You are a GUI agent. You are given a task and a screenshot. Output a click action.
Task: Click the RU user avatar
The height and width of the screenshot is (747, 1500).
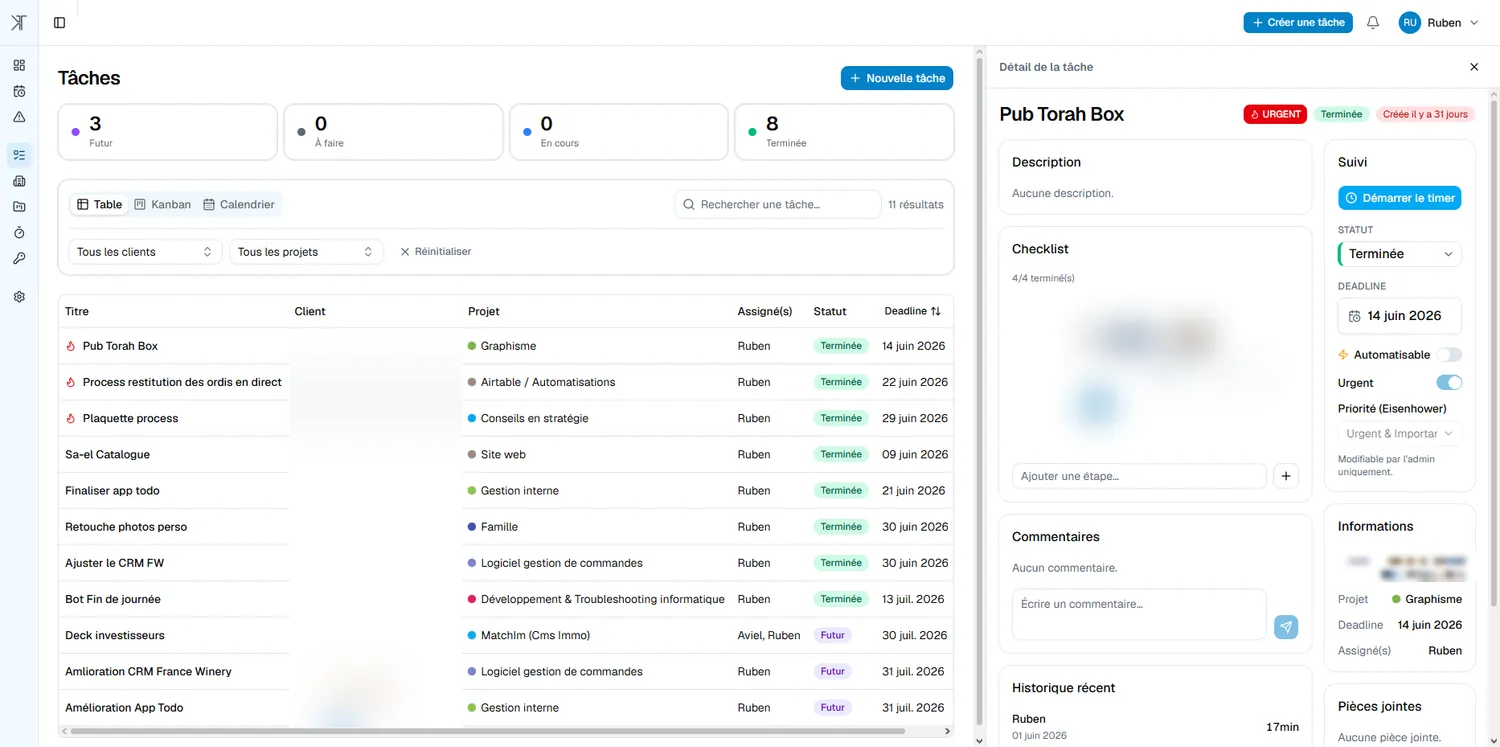click(x=1410, y=22)
